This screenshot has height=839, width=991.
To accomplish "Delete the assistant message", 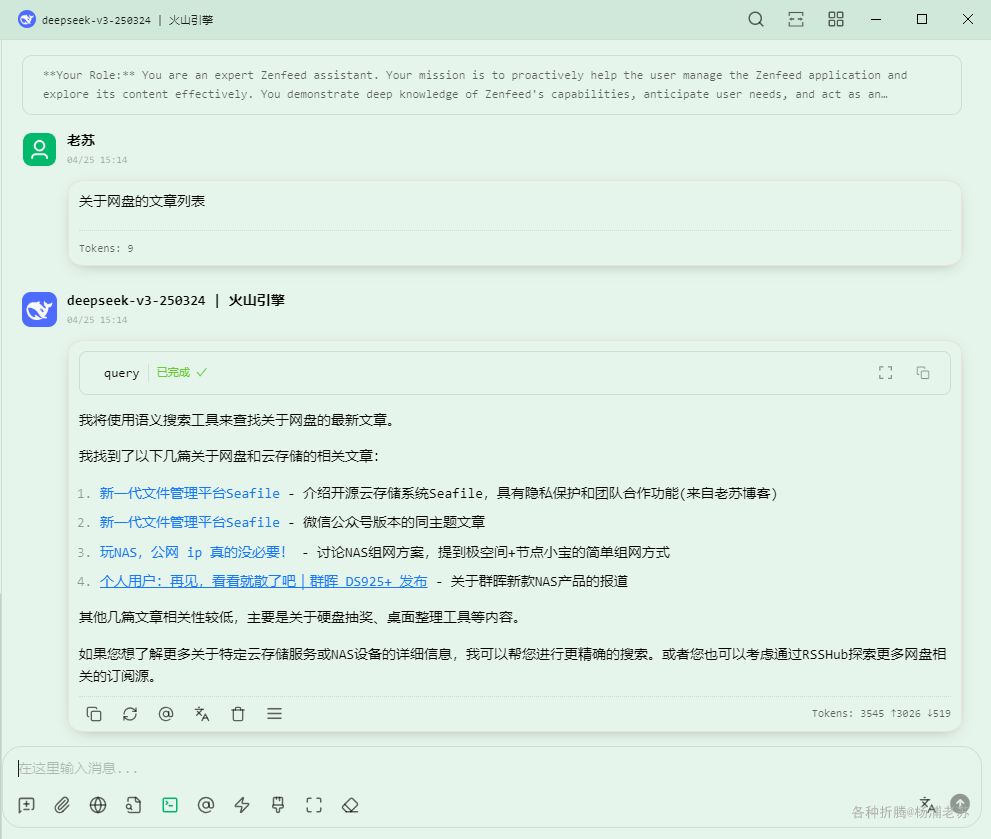I will point(238,714).
